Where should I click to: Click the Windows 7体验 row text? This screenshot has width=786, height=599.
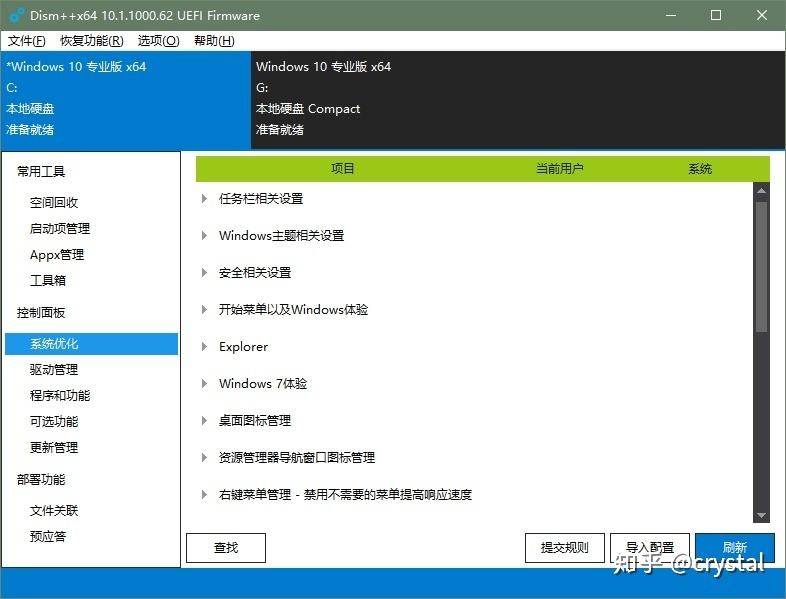click(x=263, y=383)
